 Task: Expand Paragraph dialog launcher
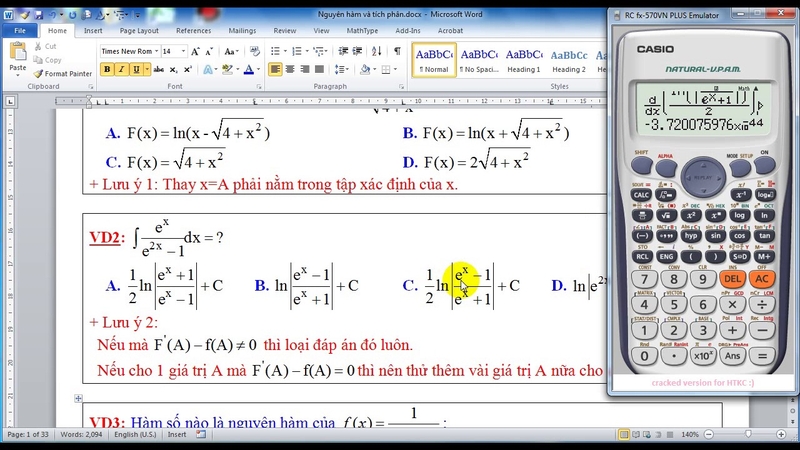pyautogui.click(x=401, y=87)
